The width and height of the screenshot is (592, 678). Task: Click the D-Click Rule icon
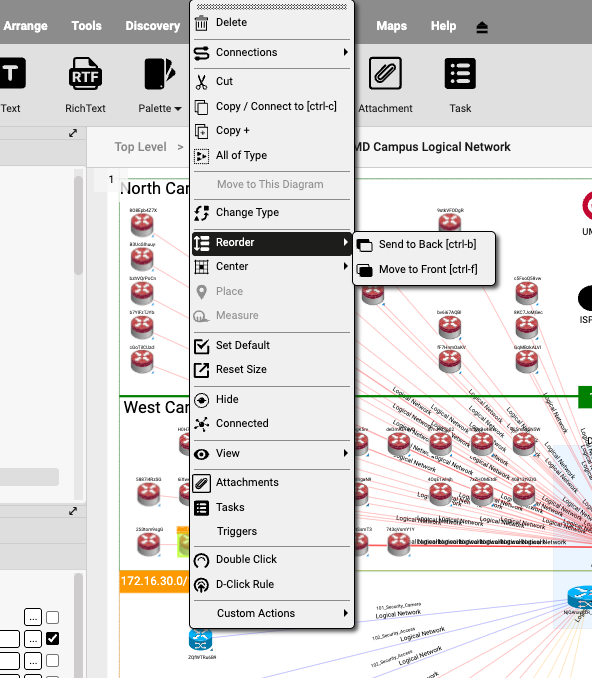[x=201, y=585]
